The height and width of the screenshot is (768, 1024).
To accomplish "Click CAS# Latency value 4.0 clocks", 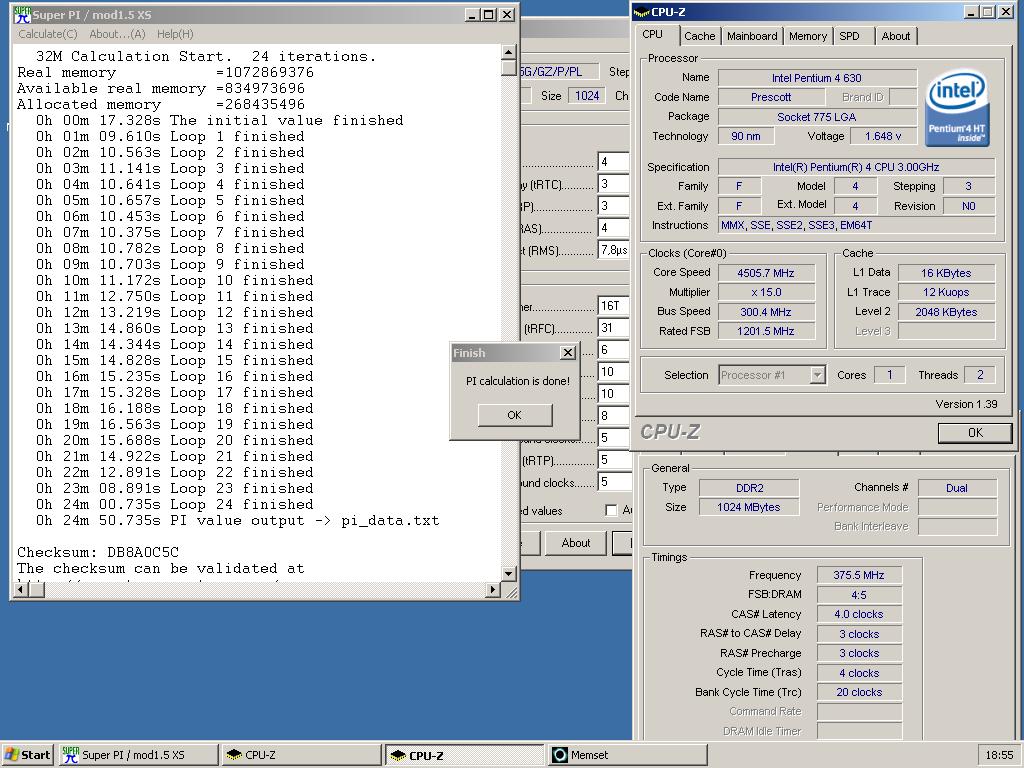I will click(x=859, y=614).
